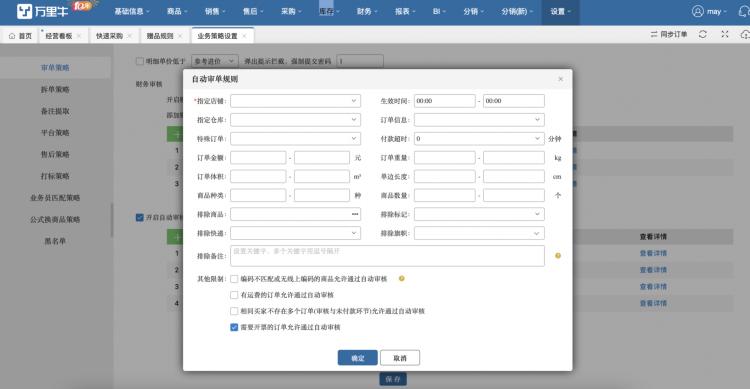
Task: Open the may user account icon
Action: tap(698, 11)
